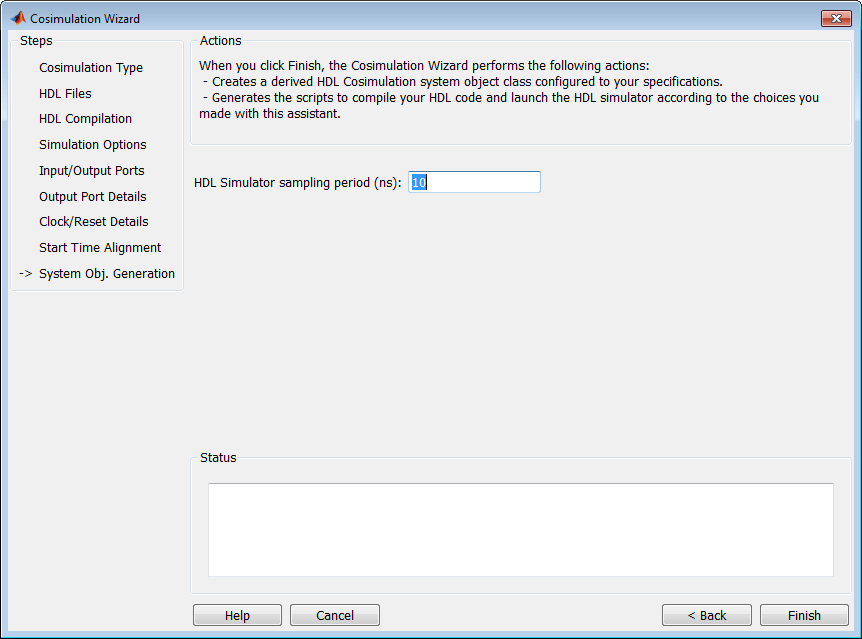862x639 pixels.
Task: Open Help for the wizard
Action: point(237,615)
